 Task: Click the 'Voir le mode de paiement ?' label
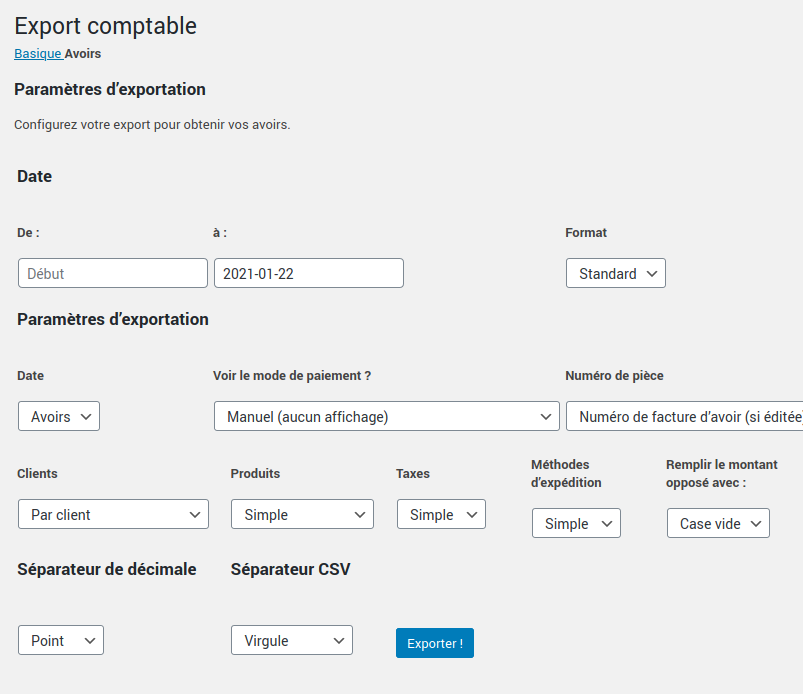pos(292,376)
